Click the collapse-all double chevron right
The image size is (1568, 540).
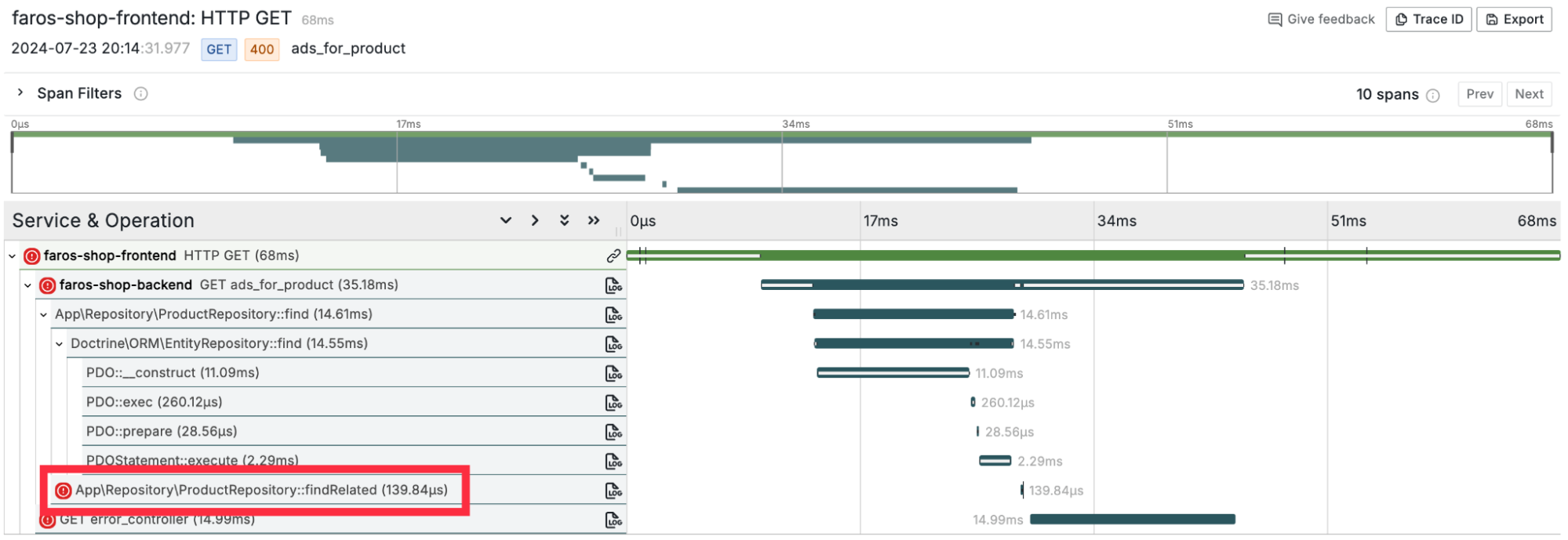point(594,220)
